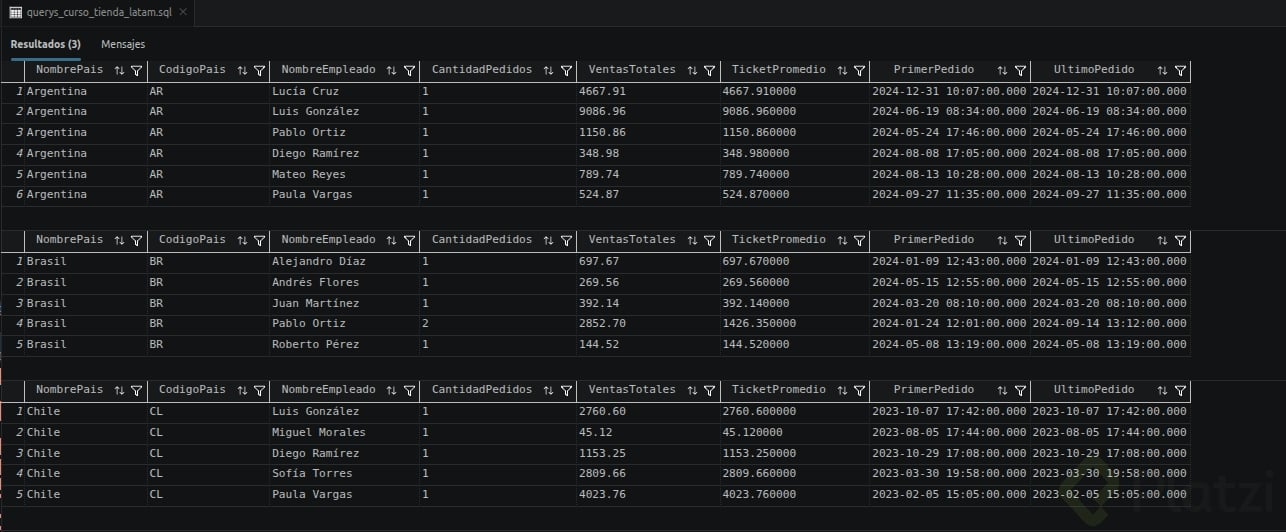The height and width of the screenshot is (532, 1286).
Task: Select the cell Andrés Flores
Action: click(343, 282)
